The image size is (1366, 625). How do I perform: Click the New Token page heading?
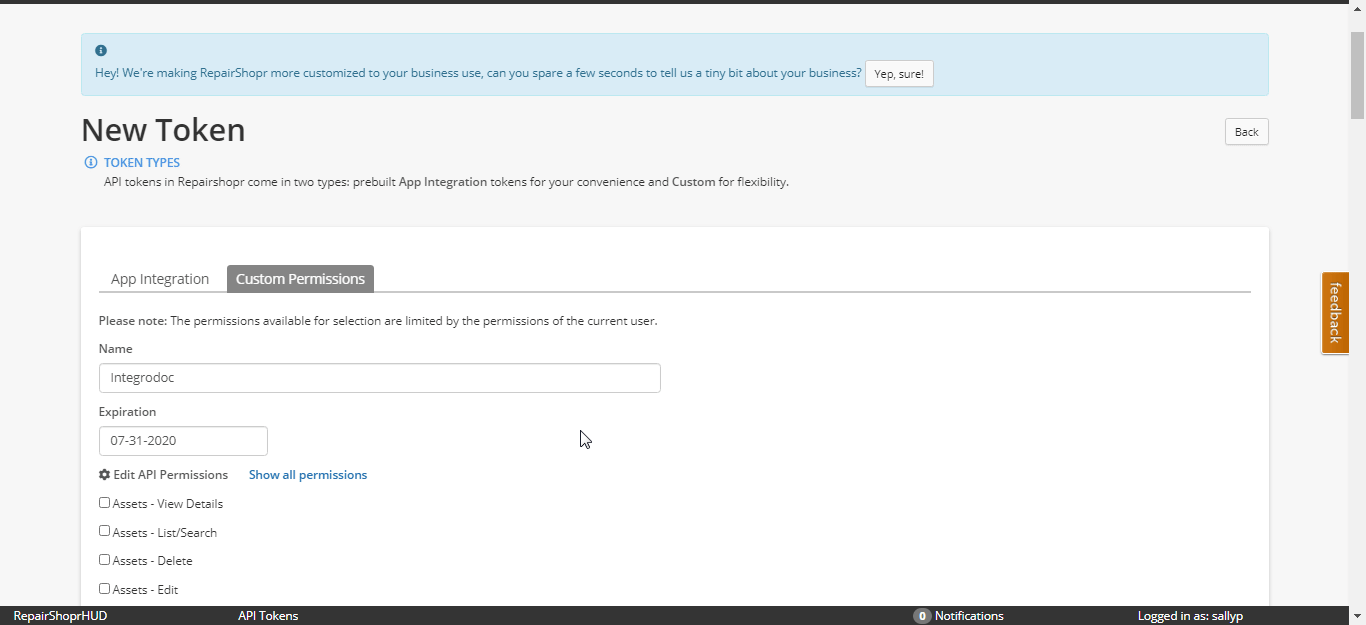pos(163,130)
